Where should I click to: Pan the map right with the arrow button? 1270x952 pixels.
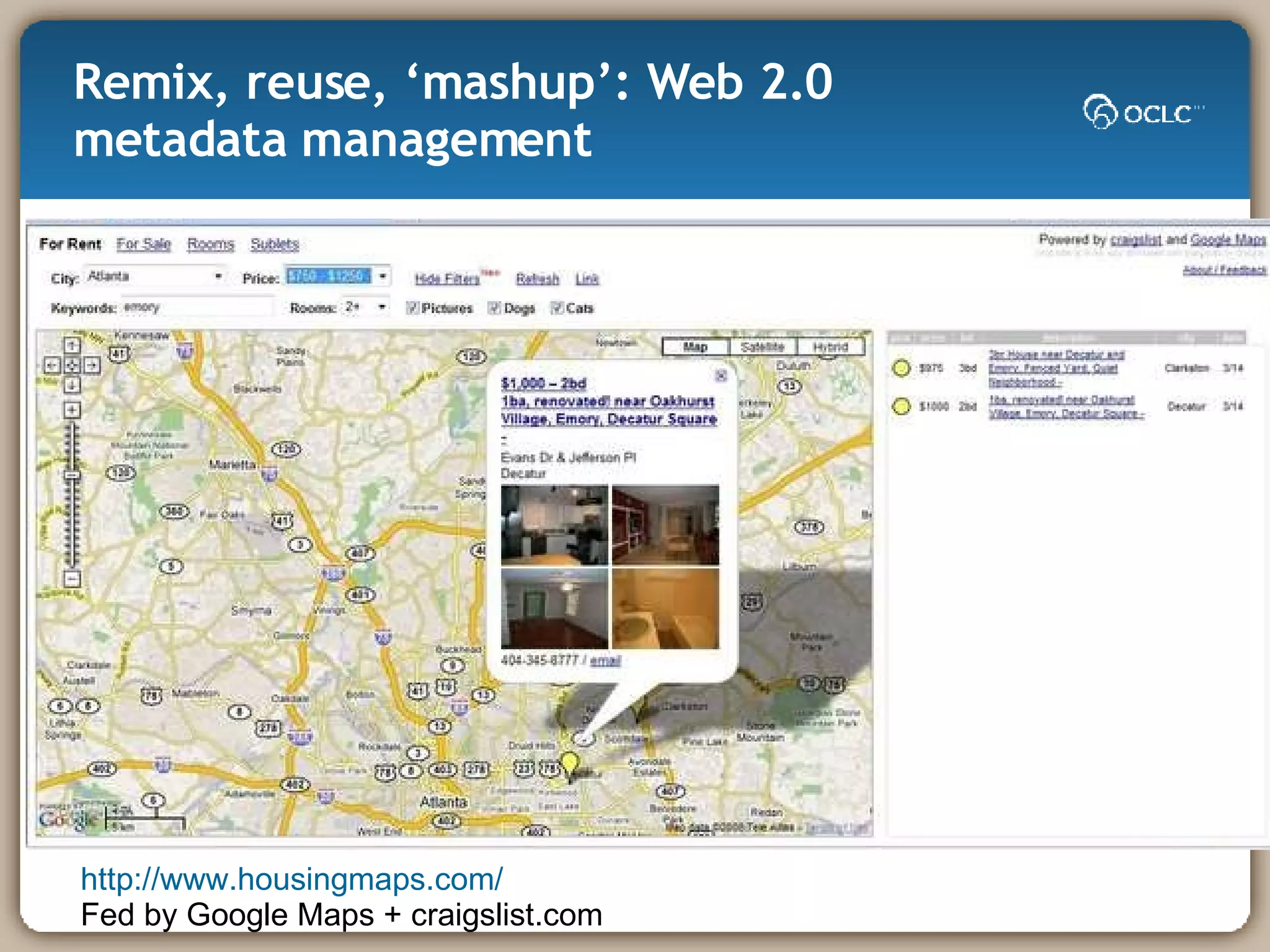click(x=92, y=365)
